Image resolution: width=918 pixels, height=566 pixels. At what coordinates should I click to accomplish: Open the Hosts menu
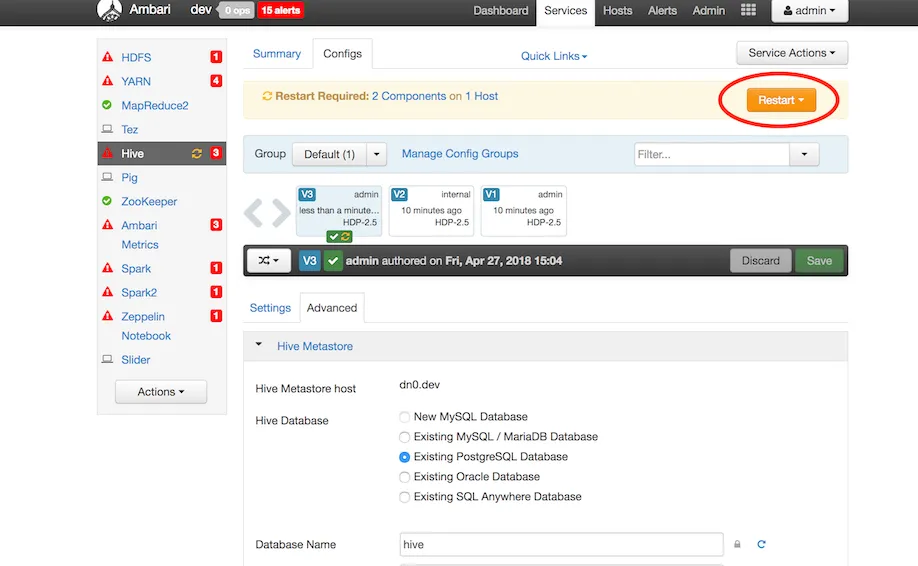coord(618,11)
